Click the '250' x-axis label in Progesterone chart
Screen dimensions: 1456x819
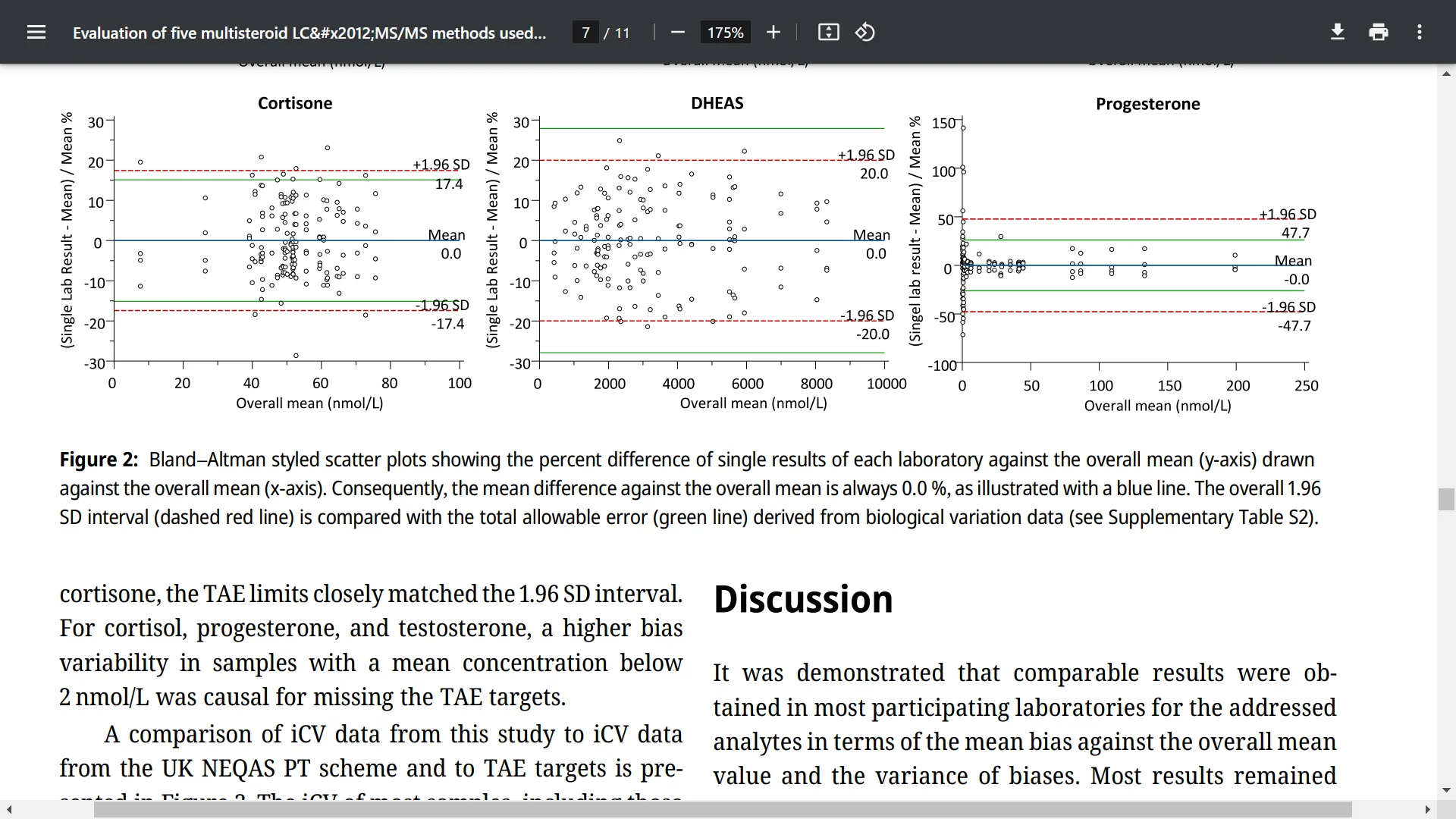[x=1307, y=386]
